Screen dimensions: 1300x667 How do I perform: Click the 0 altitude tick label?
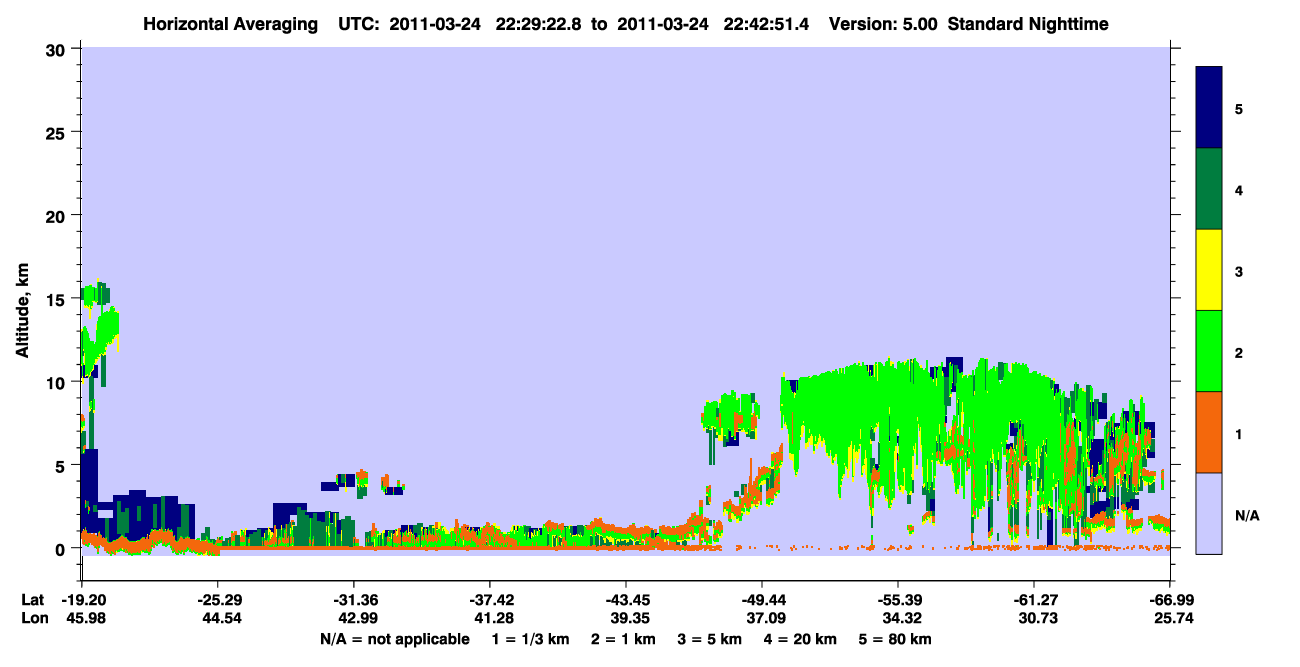[62, 548]
